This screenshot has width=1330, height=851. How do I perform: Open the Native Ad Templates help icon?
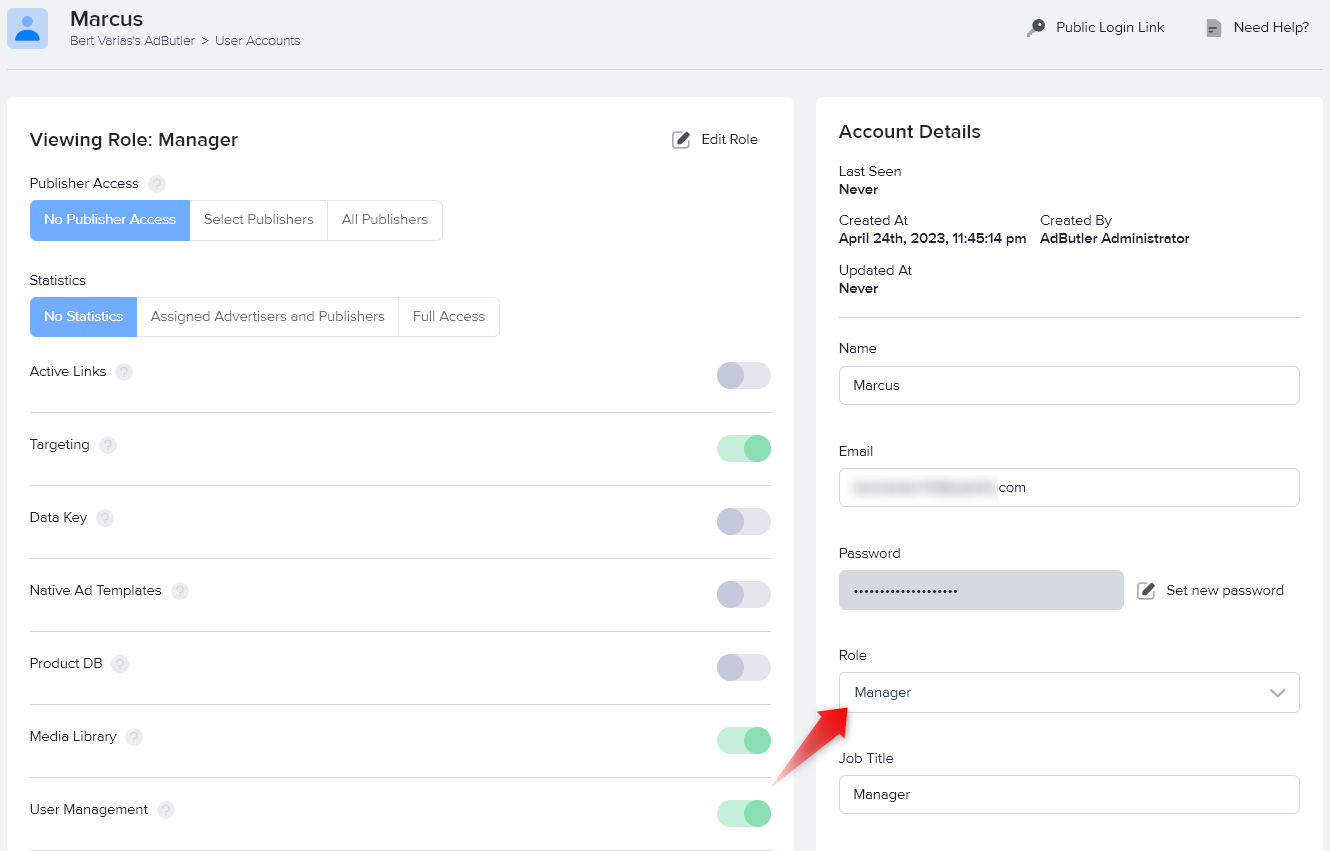[180, 591]
